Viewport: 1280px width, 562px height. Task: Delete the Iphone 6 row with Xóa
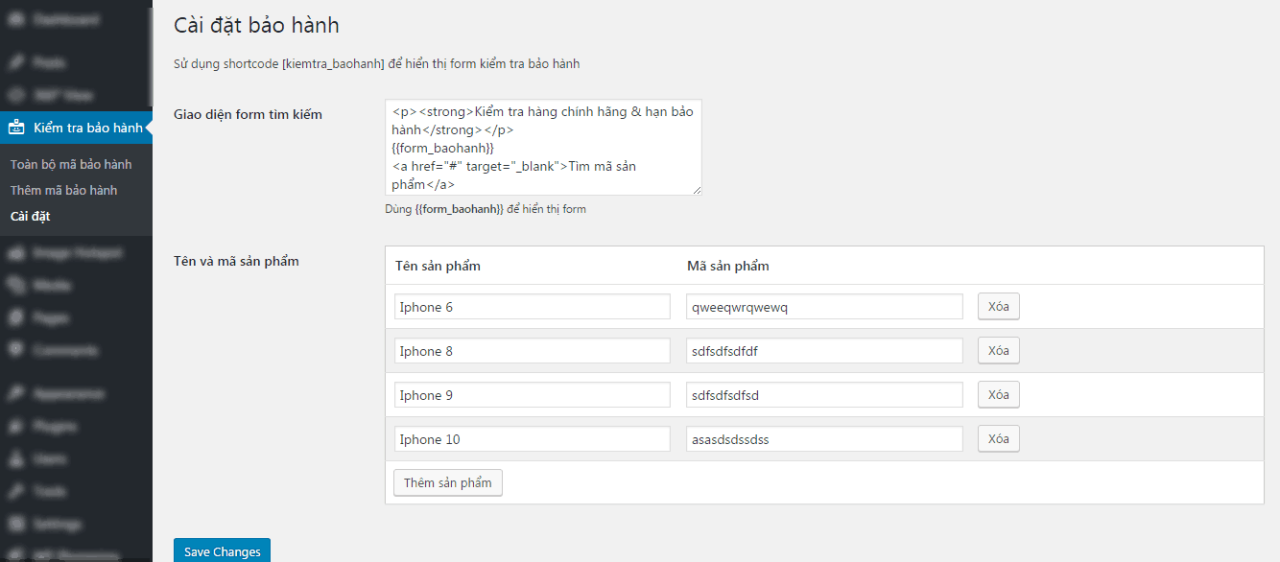click(x=998, y=307)
